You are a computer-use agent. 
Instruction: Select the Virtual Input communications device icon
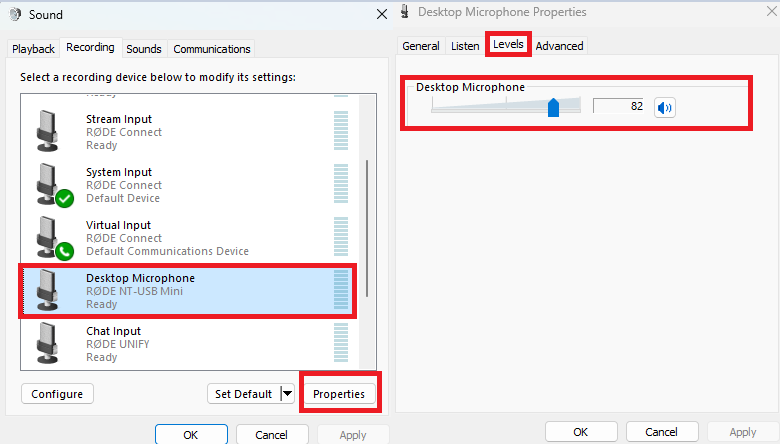click(54, 238)
